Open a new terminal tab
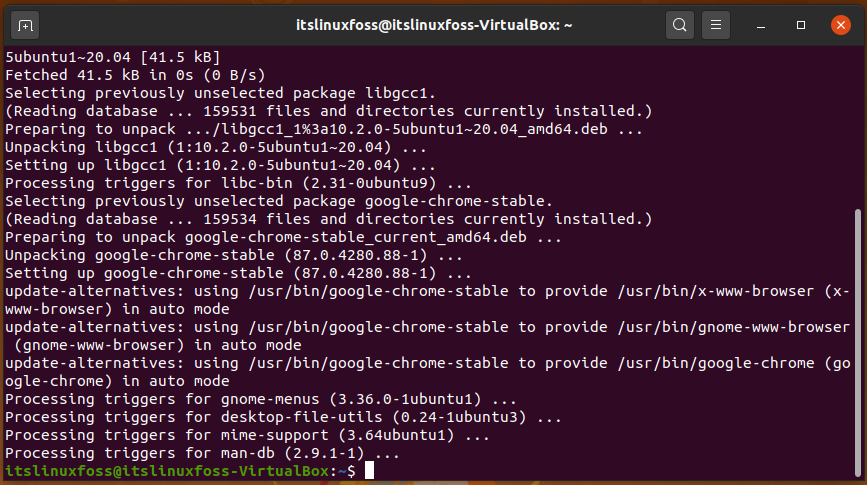This screenshot has width=867, height=485. click(25, 25)
